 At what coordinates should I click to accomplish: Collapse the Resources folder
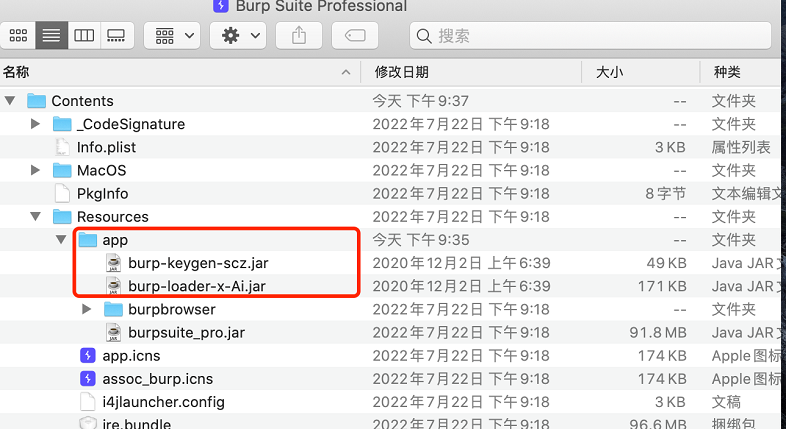[35, 217]
